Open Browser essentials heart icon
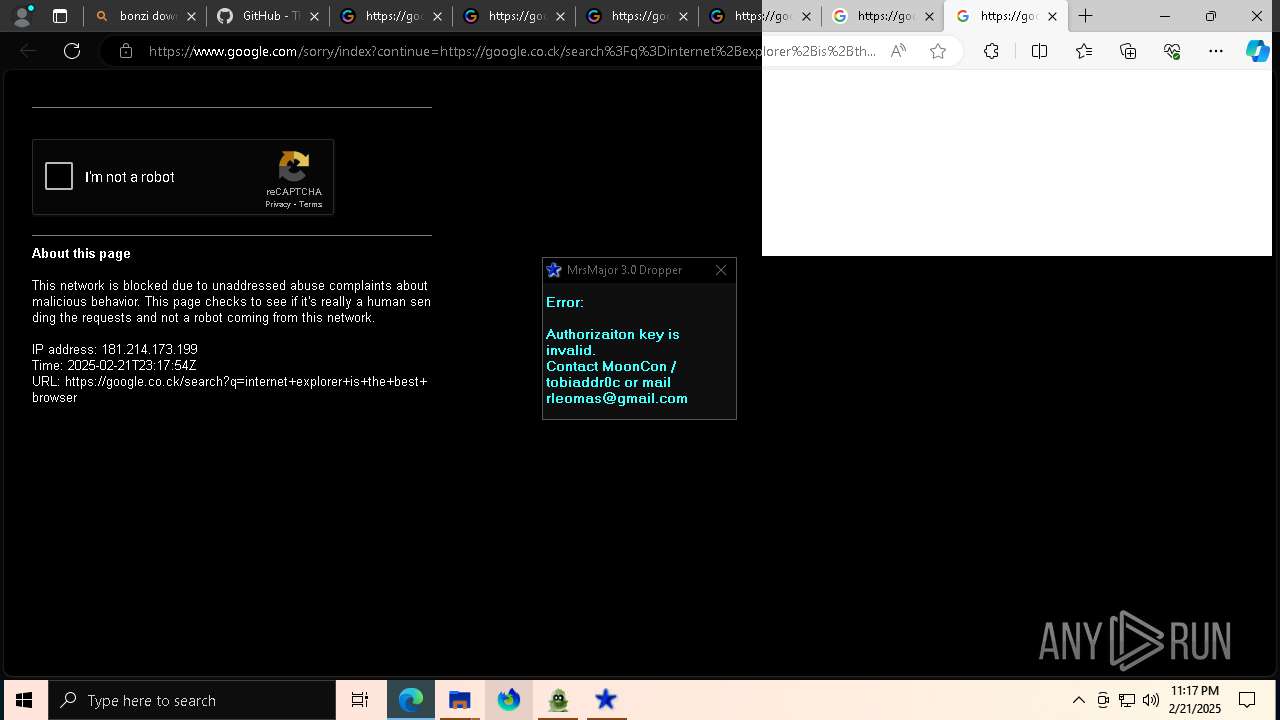This screenshot has height=720, width=1280. (1172, 51)
